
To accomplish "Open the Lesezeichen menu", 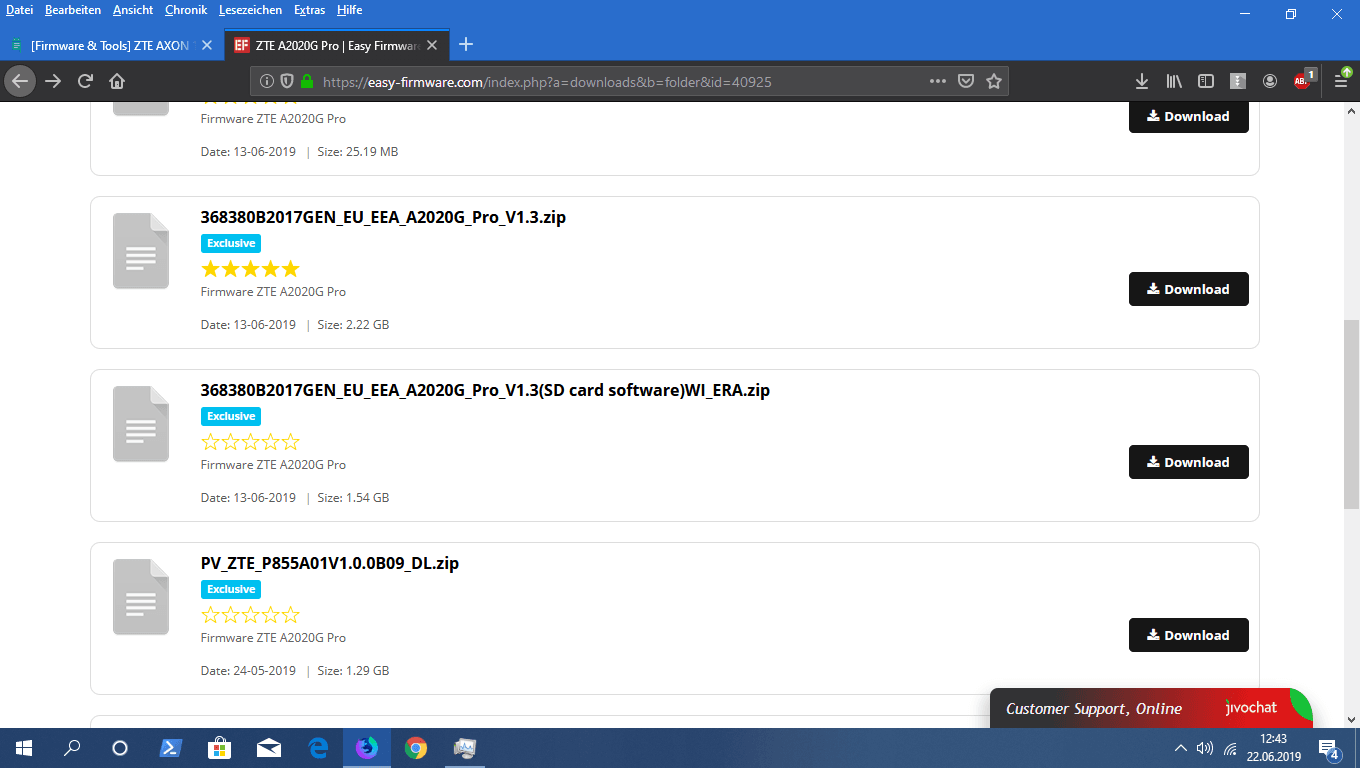I will click(250, 10).
